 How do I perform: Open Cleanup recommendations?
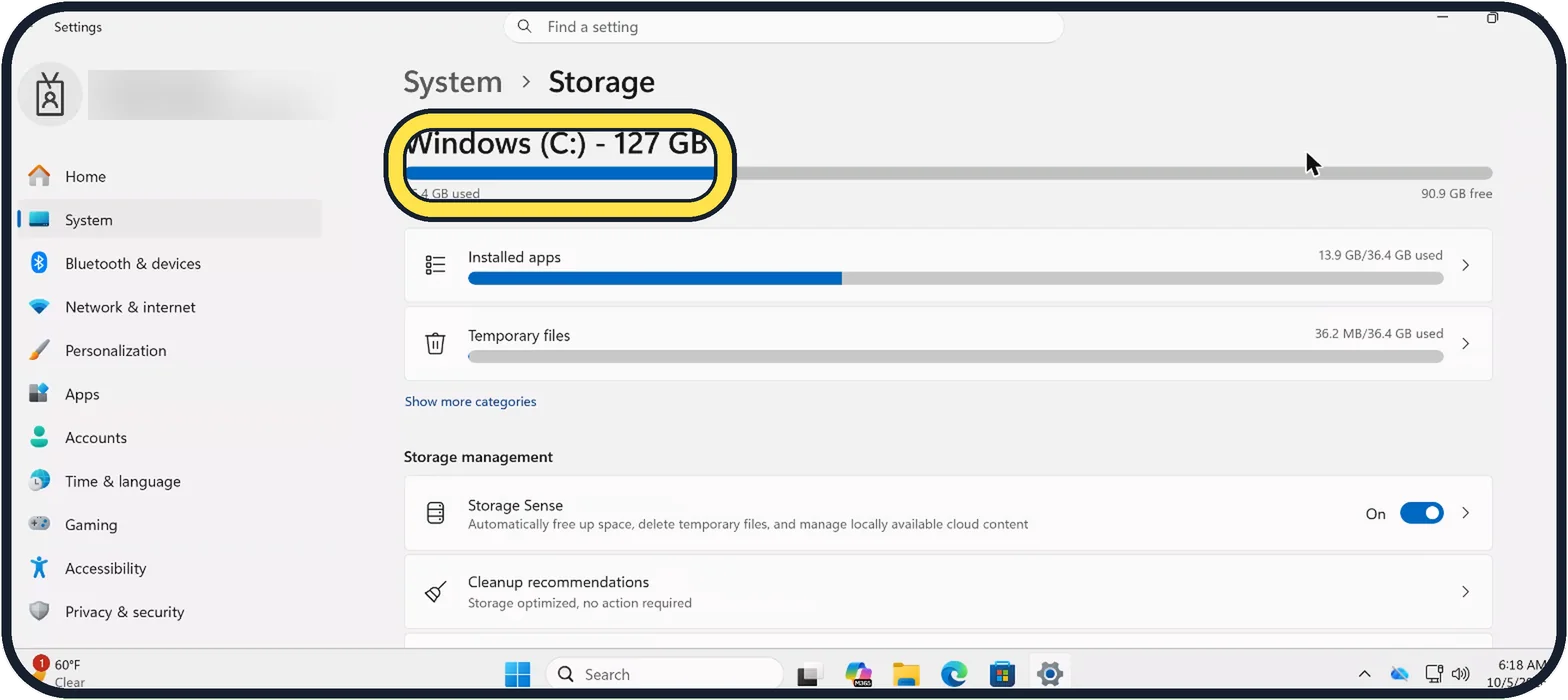pyautogui.click(x=948, y=591)
